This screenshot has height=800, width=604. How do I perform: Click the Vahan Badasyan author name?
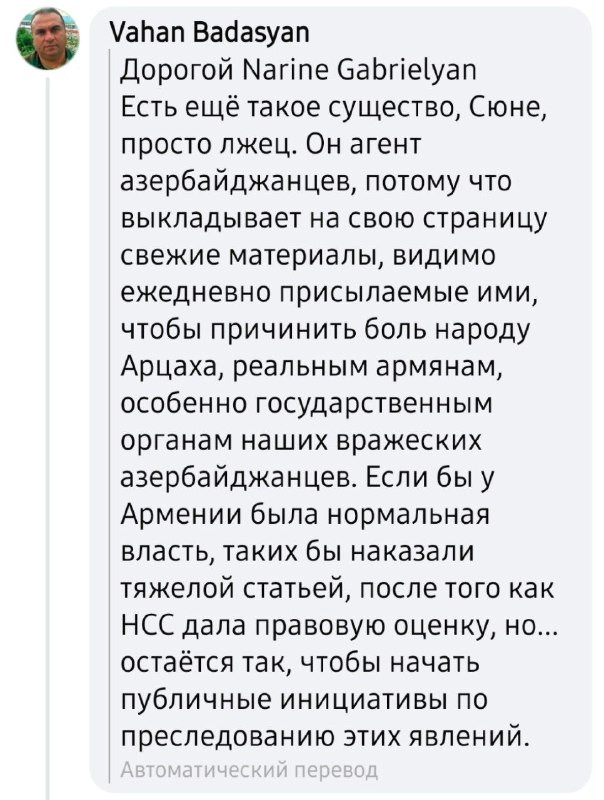point(210,33)
